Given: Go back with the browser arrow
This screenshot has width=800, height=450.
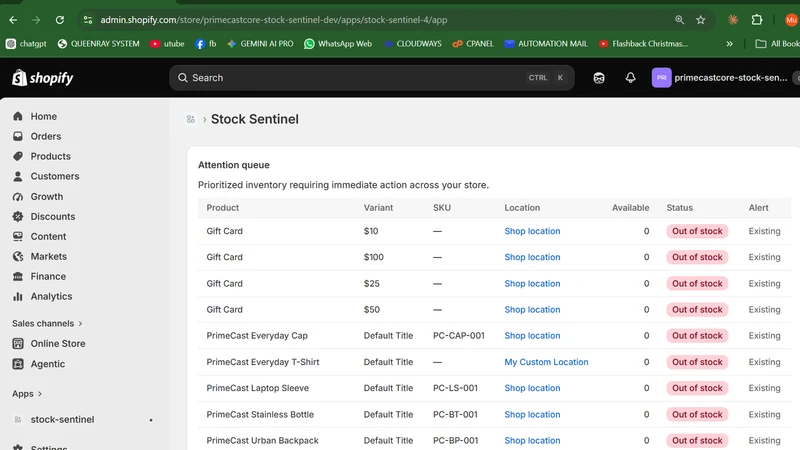Looking at the screenshot, I should click(13, 20).
